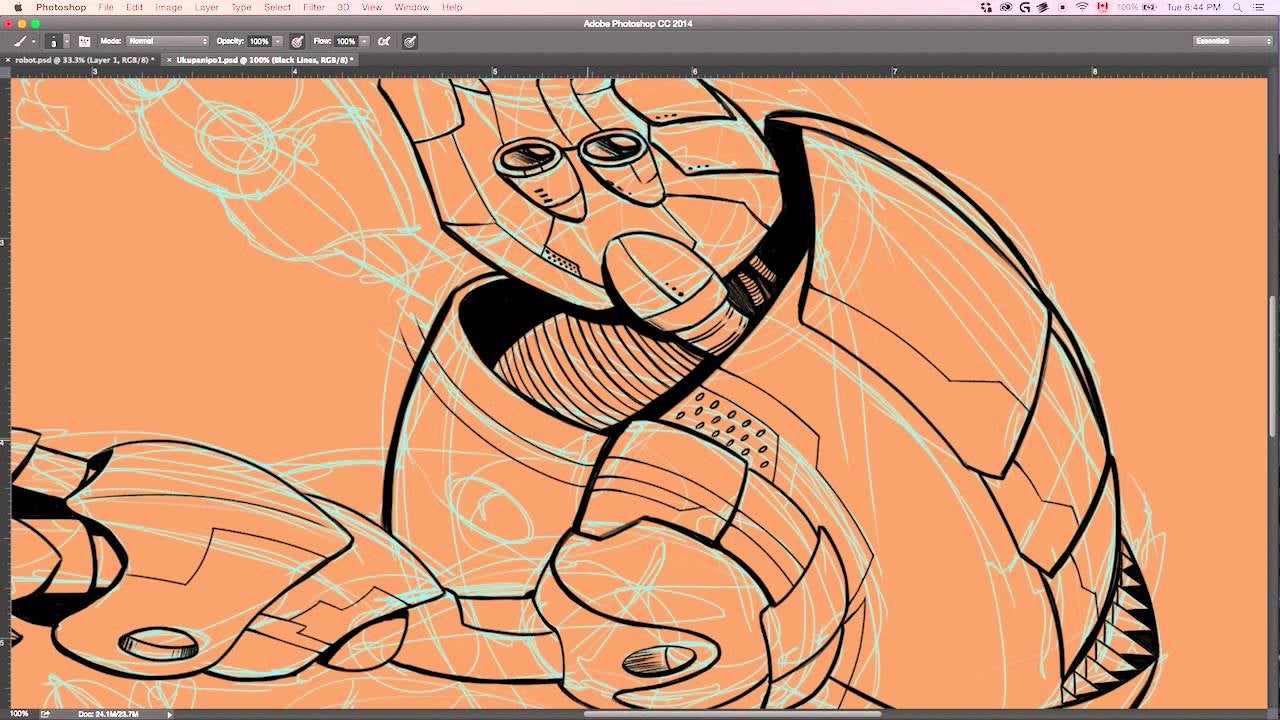Enable airbrush-style build-up
The width and height of the screenshot is (1280, 720).
click(x=384, y=41)
